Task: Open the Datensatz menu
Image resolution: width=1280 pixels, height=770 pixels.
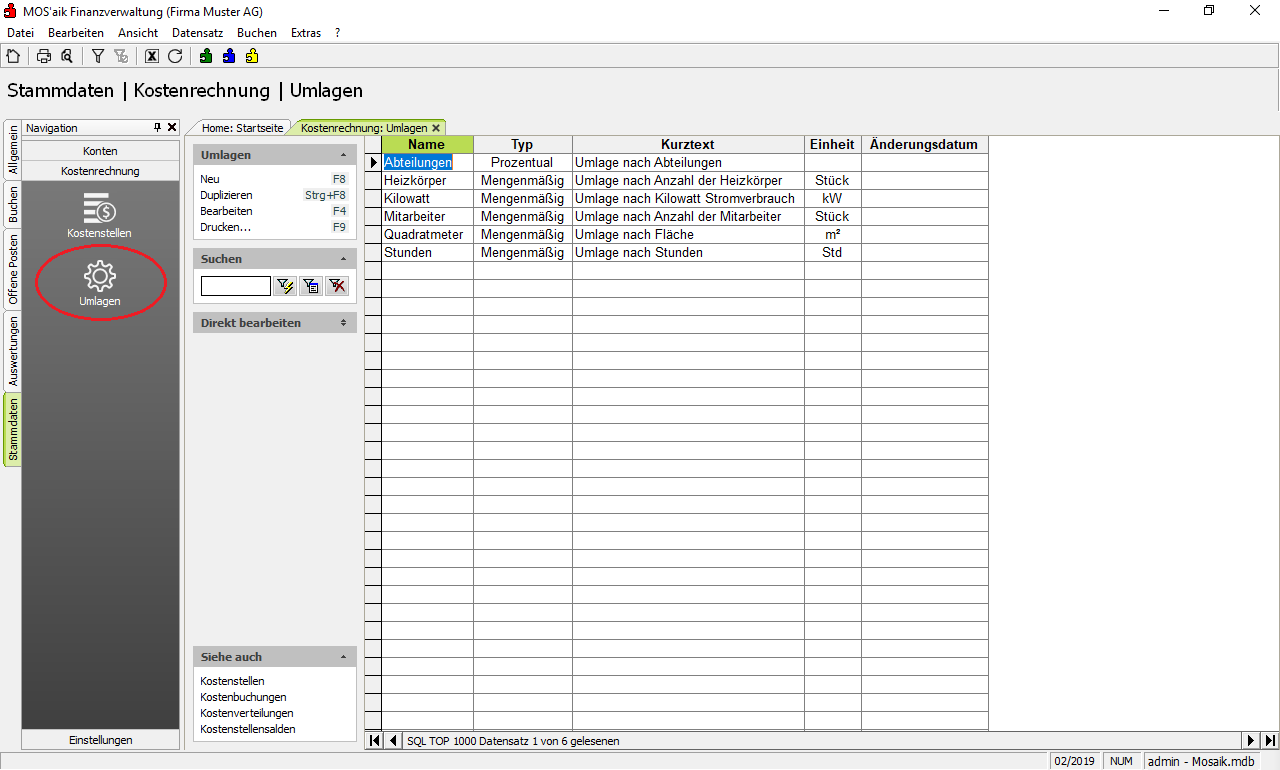Action: pyautogui.click(x=197, y=33)
